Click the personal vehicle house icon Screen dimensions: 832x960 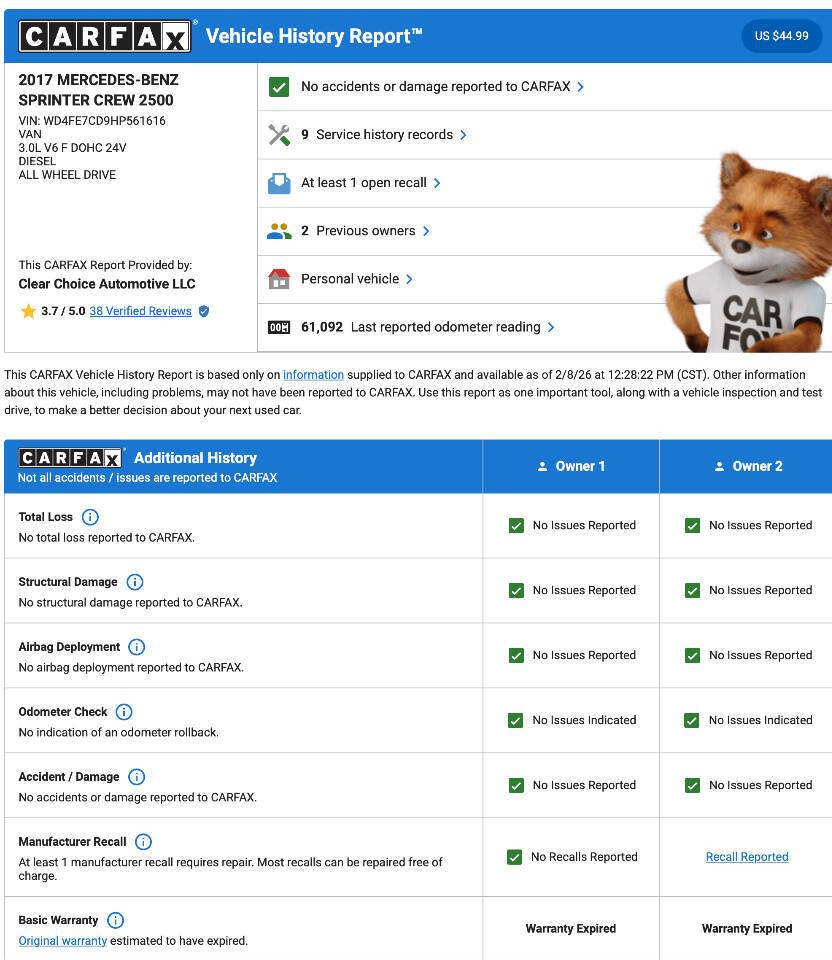279,279
